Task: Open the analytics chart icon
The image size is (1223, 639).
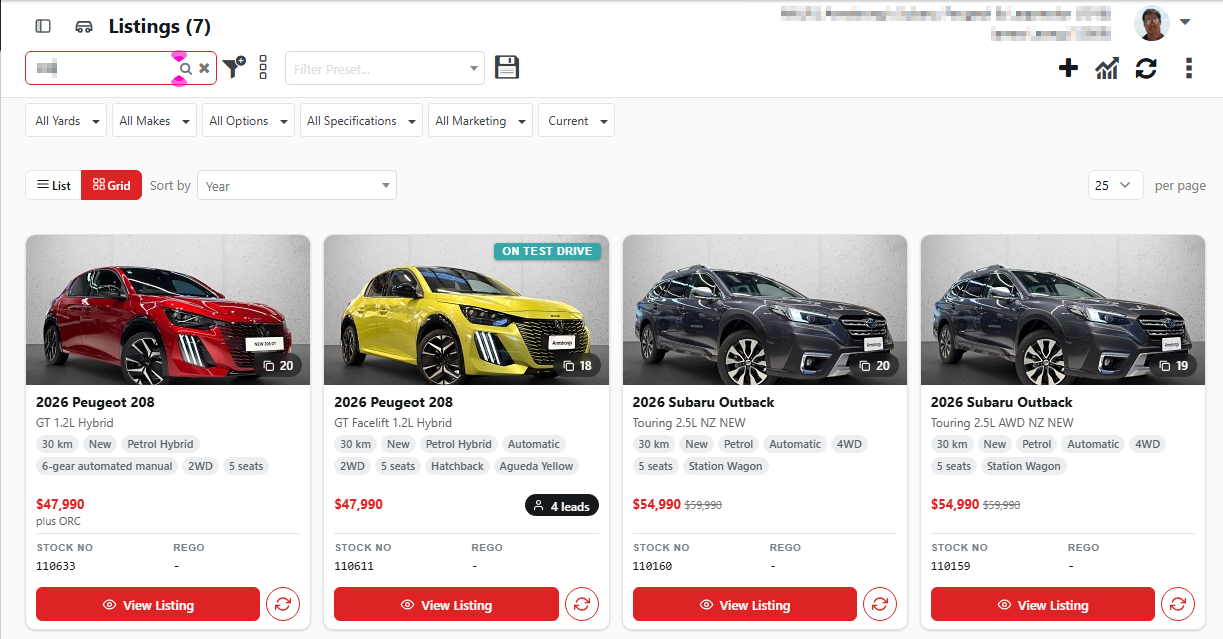Action: coord(1106,68)
